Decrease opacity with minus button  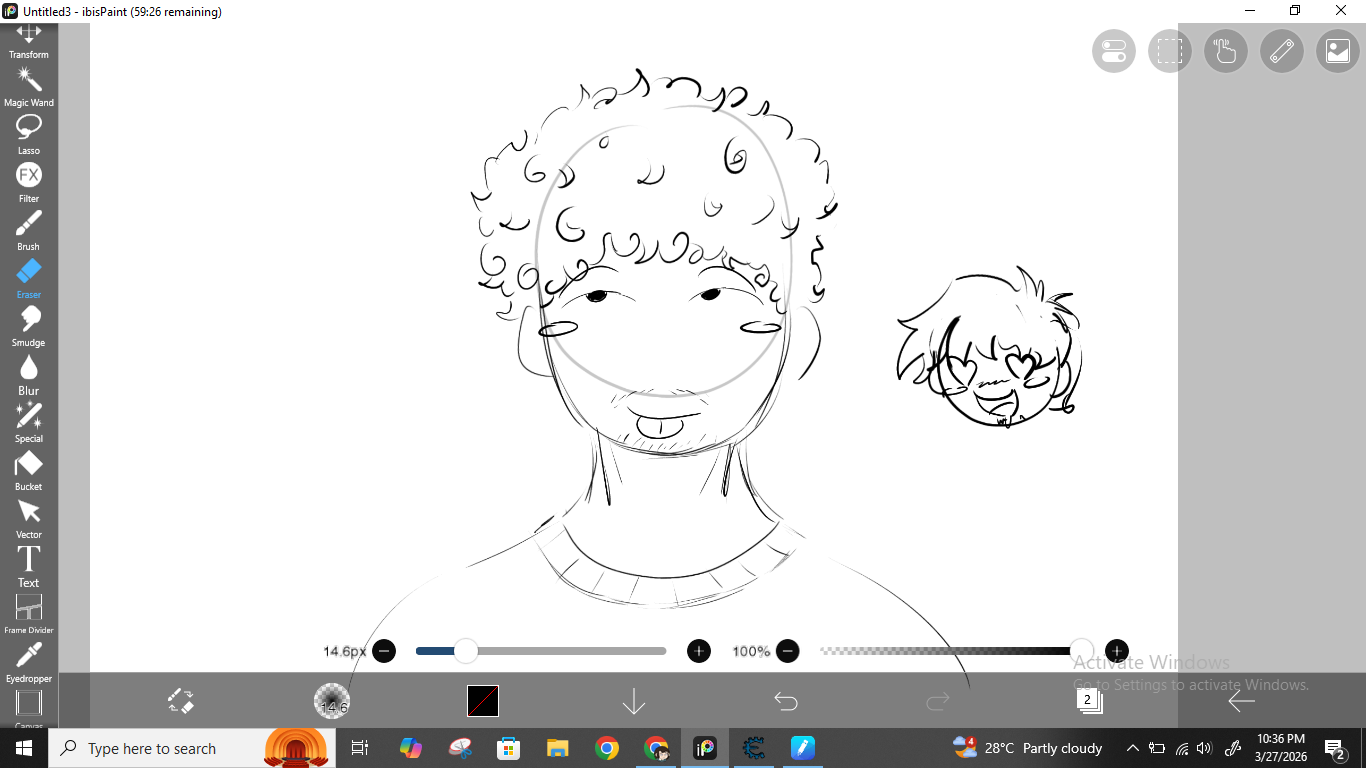[788, 651]
